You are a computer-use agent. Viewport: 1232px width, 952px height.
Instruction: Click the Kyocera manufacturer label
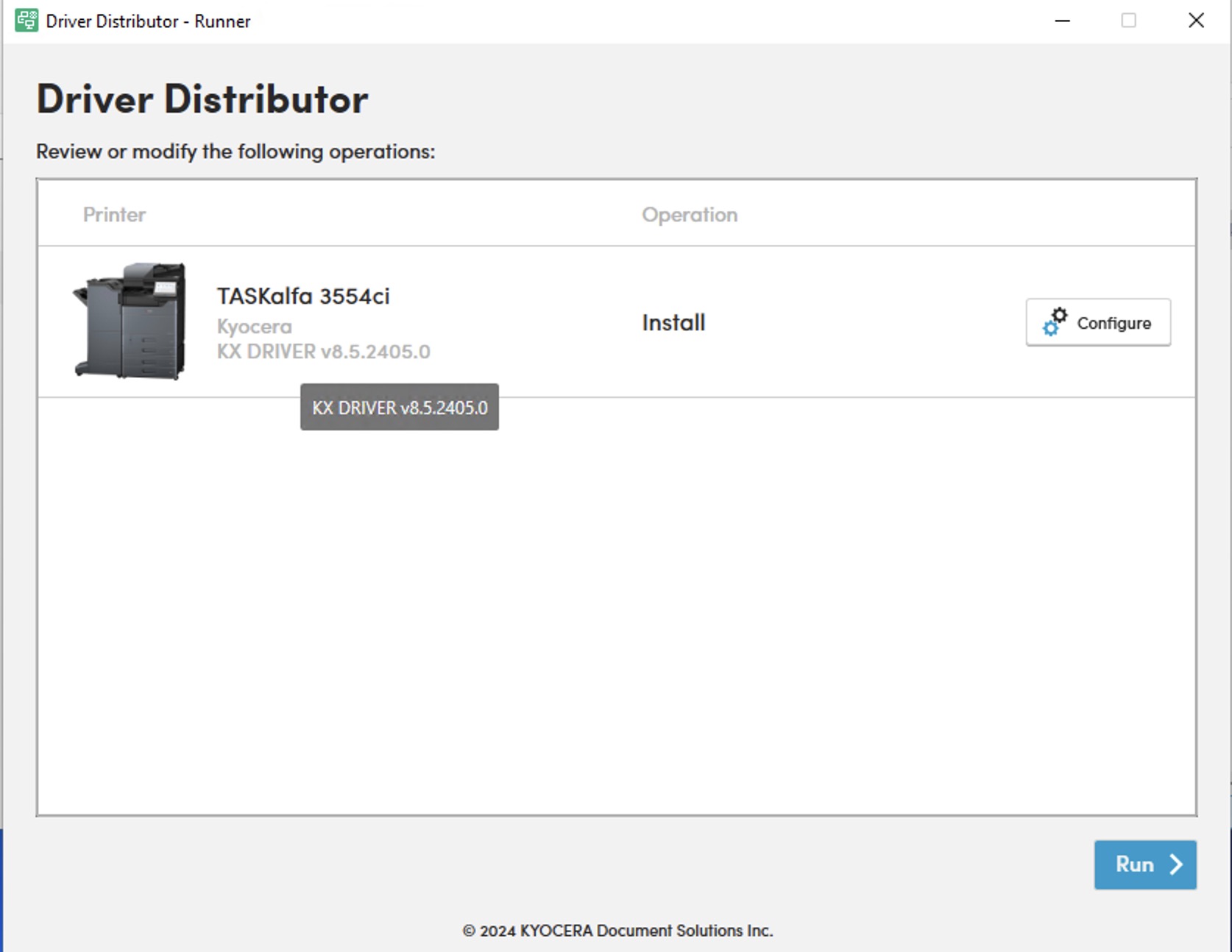[x=254, y=326]
